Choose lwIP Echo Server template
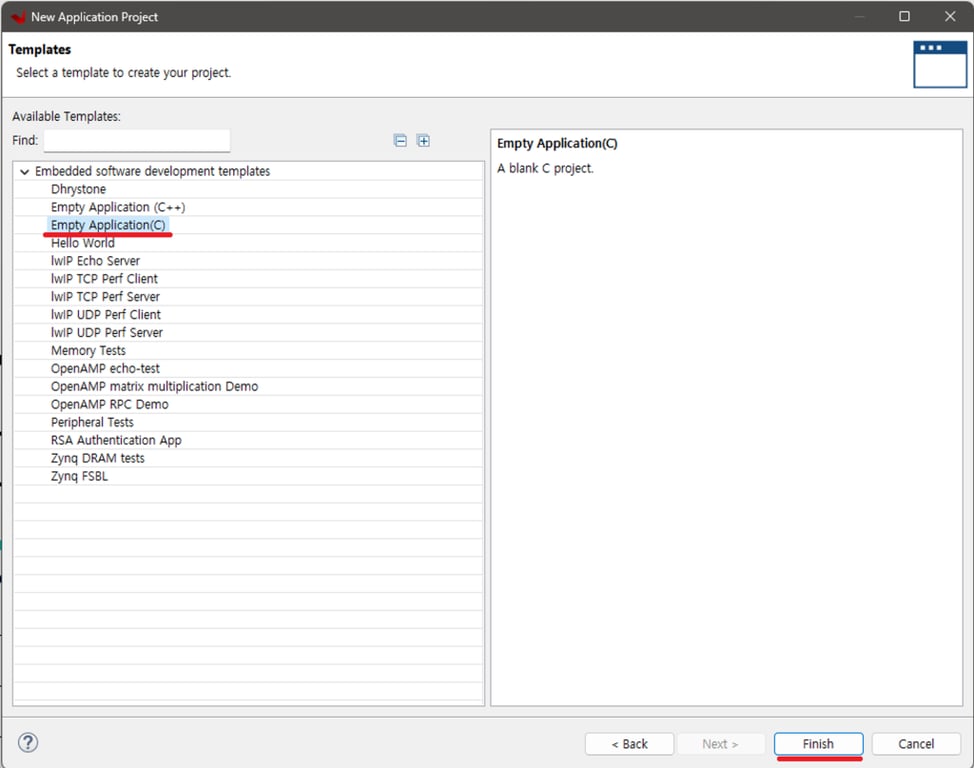Image resolution: width=974 pixels, height=768 pixels. [x=95, y=261]
